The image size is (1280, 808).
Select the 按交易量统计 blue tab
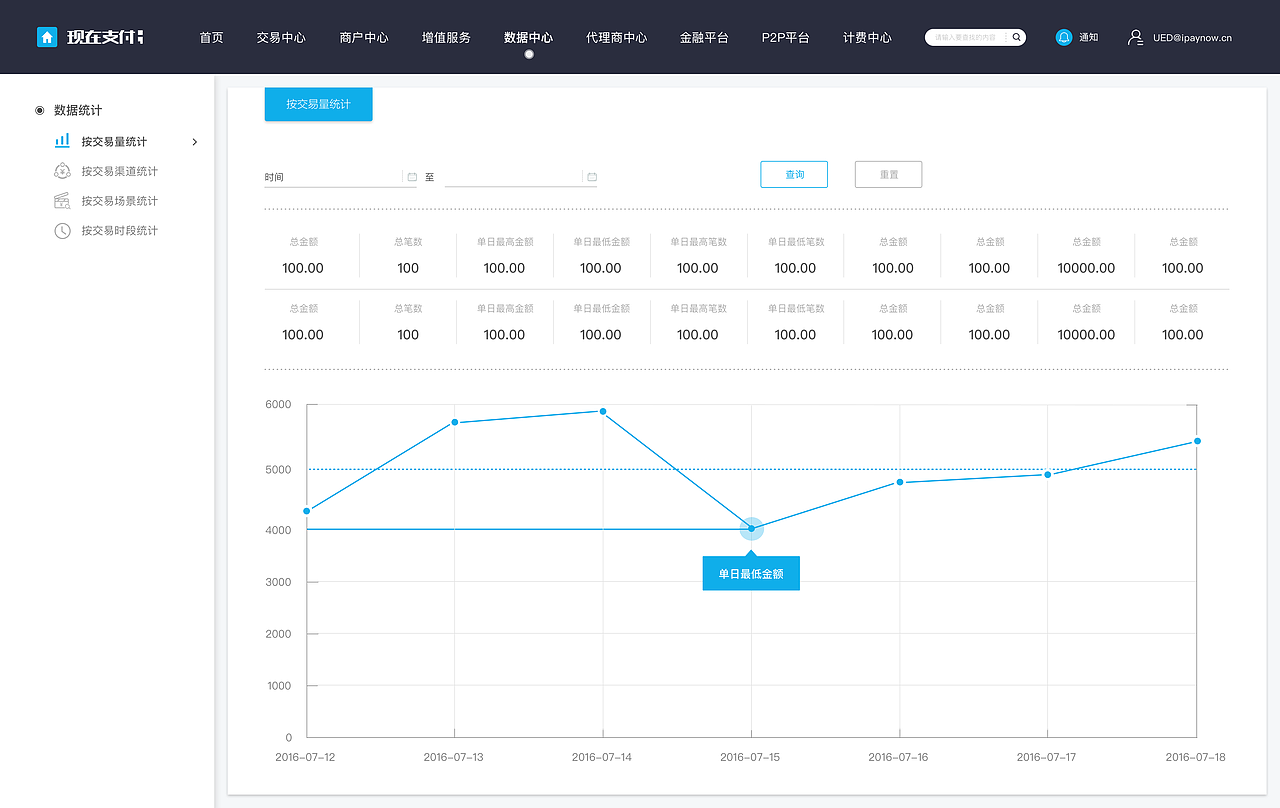point(318,104)
